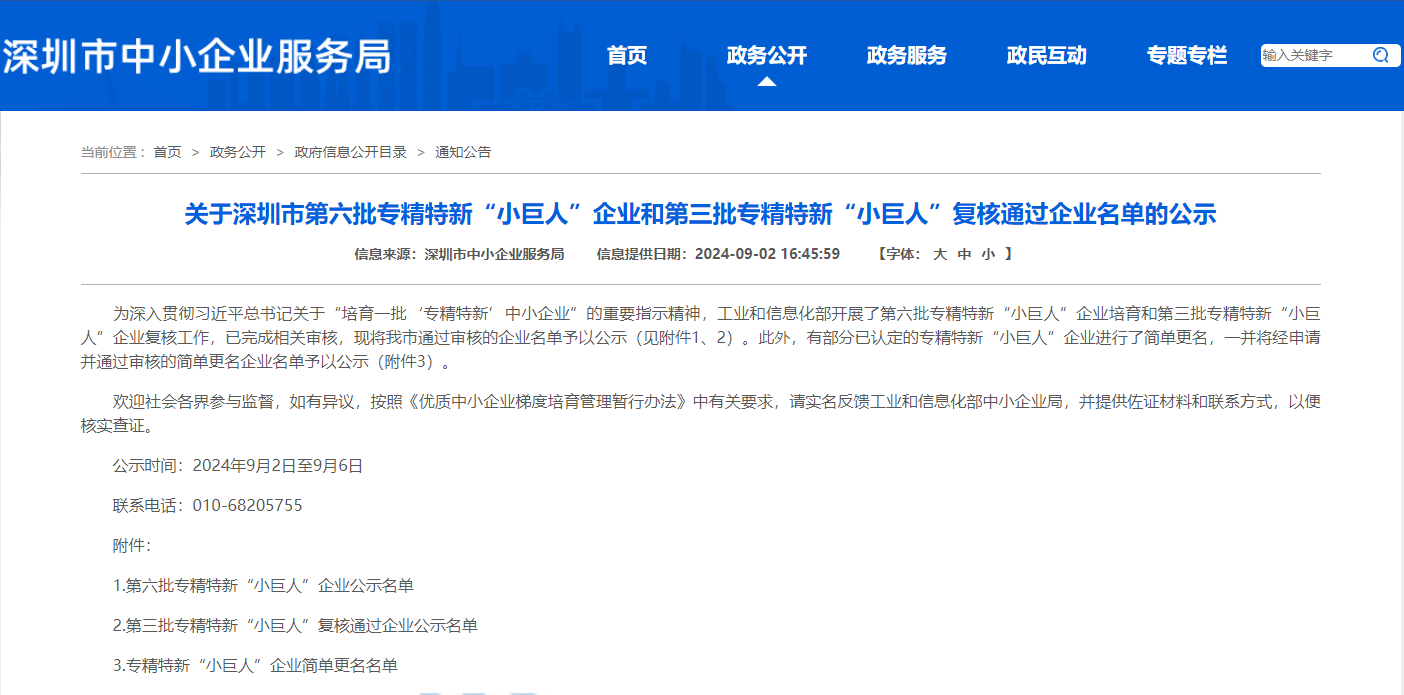Open the 政务公开 navigation menu
Image resolution: width=1404 pixels, height=695 pixels.
[x=767, y=56]
